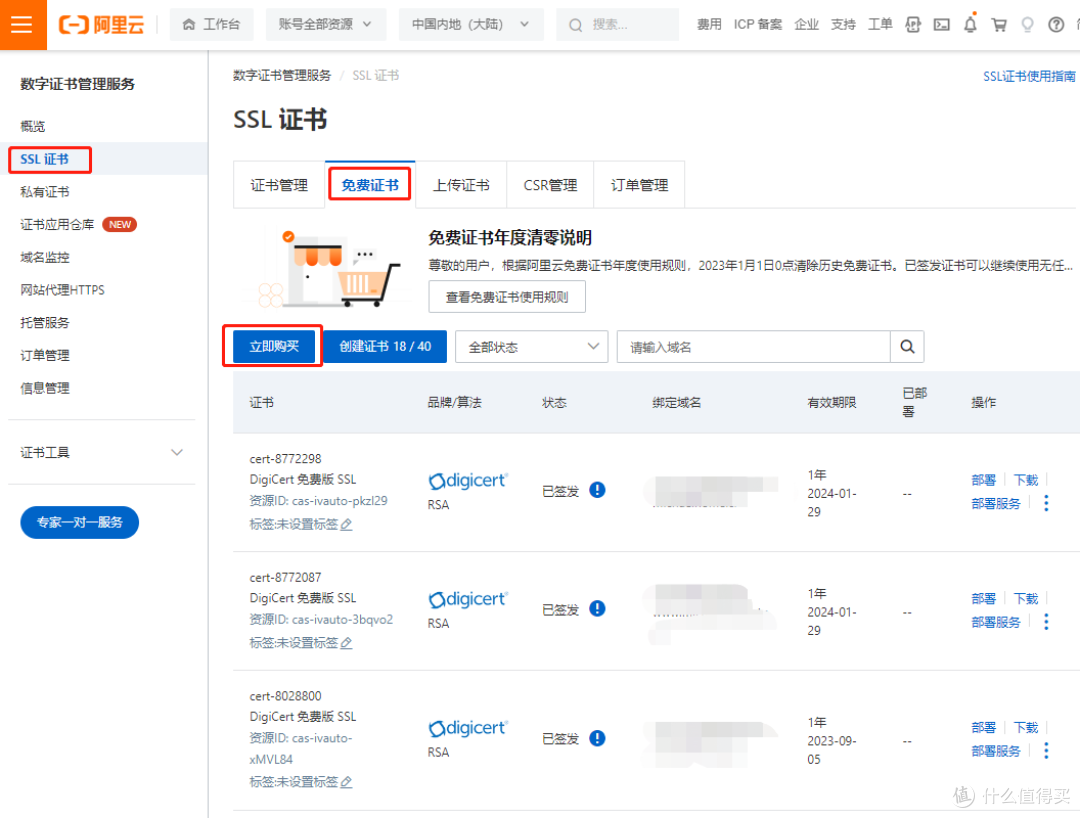The width and height of the screenshot is (1080, 818).
Task: Open 网站代理HTTPS in the sidebar
Action: tap(63, 290)
